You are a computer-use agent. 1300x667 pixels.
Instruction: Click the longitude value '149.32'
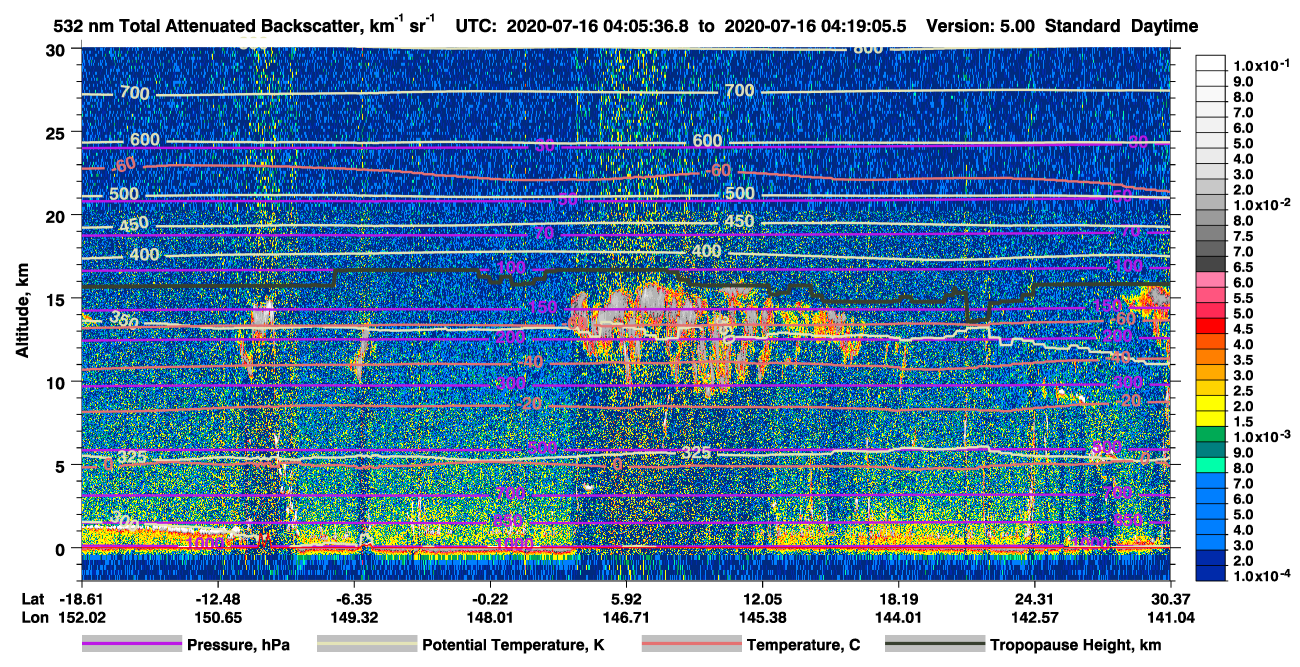[x=354, y=617]
